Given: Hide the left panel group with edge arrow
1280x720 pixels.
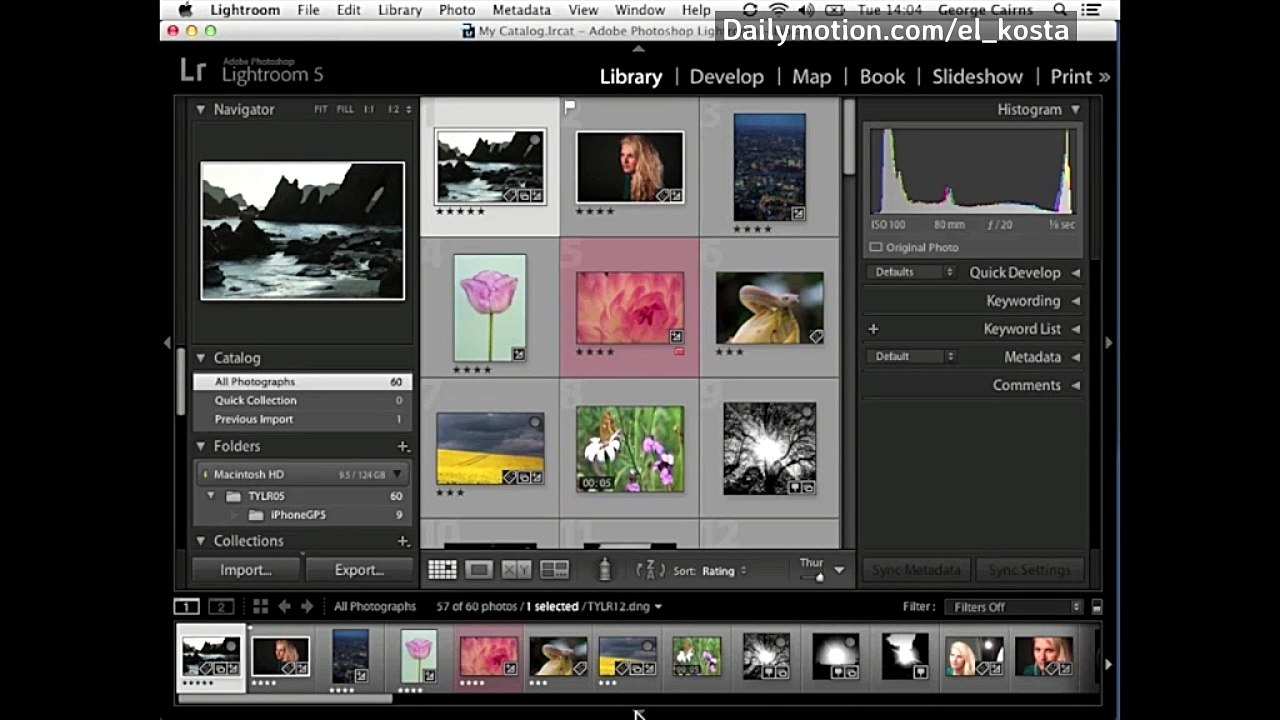Looking at the screenshot, I should pos(167,343).
